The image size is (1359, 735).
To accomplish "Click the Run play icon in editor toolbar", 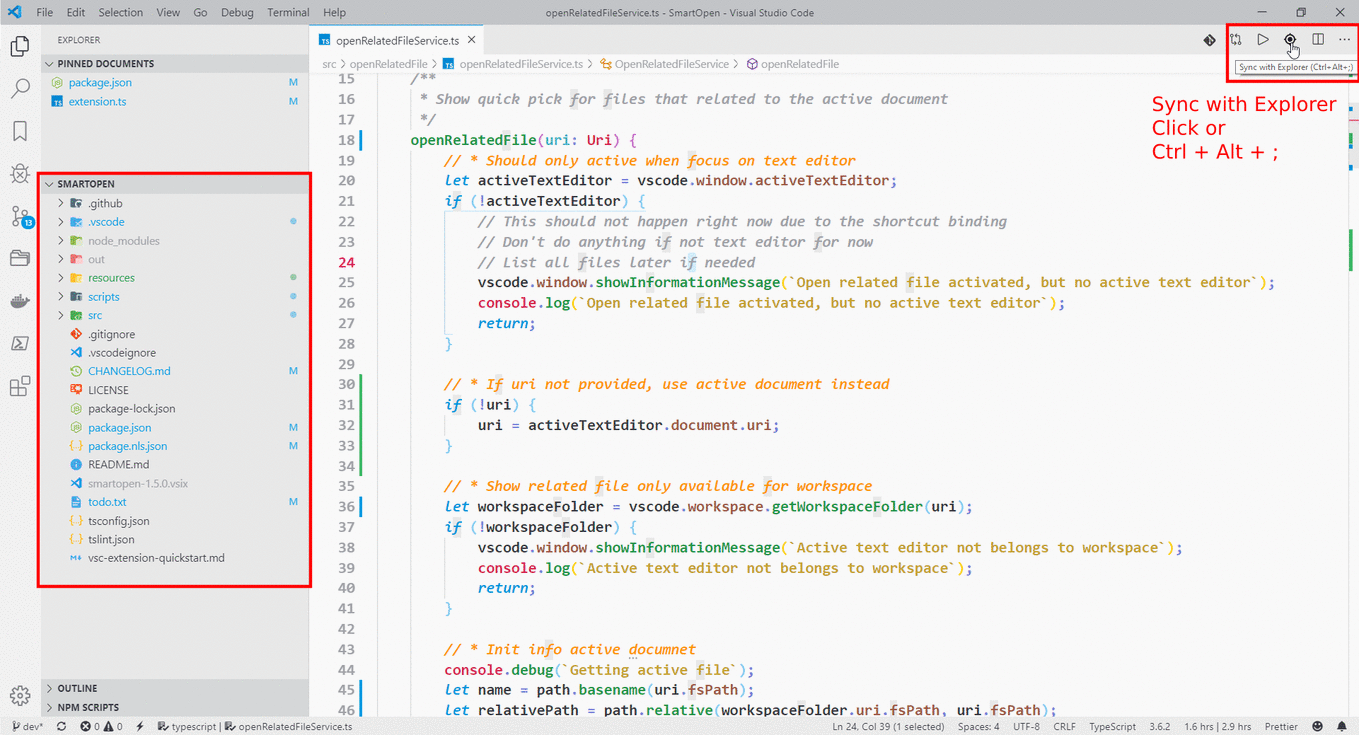I will pyautogui.click(x=1263, y=40).
